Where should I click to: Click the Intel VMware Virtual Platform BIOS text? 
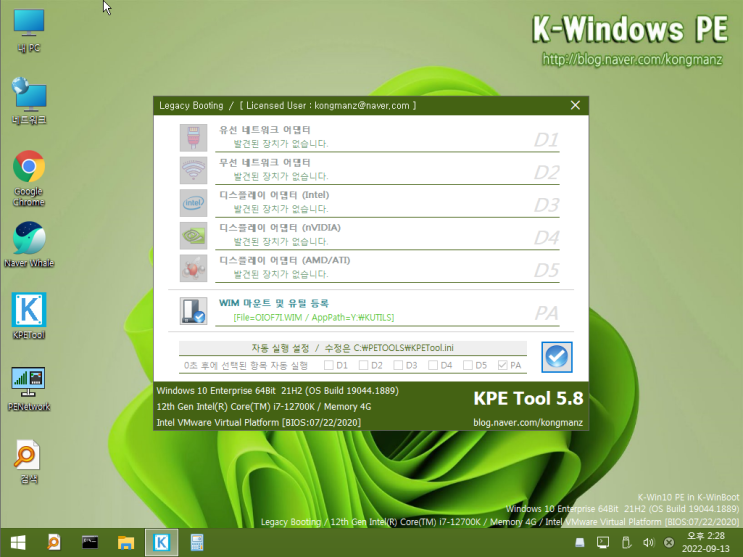(258, 422)
